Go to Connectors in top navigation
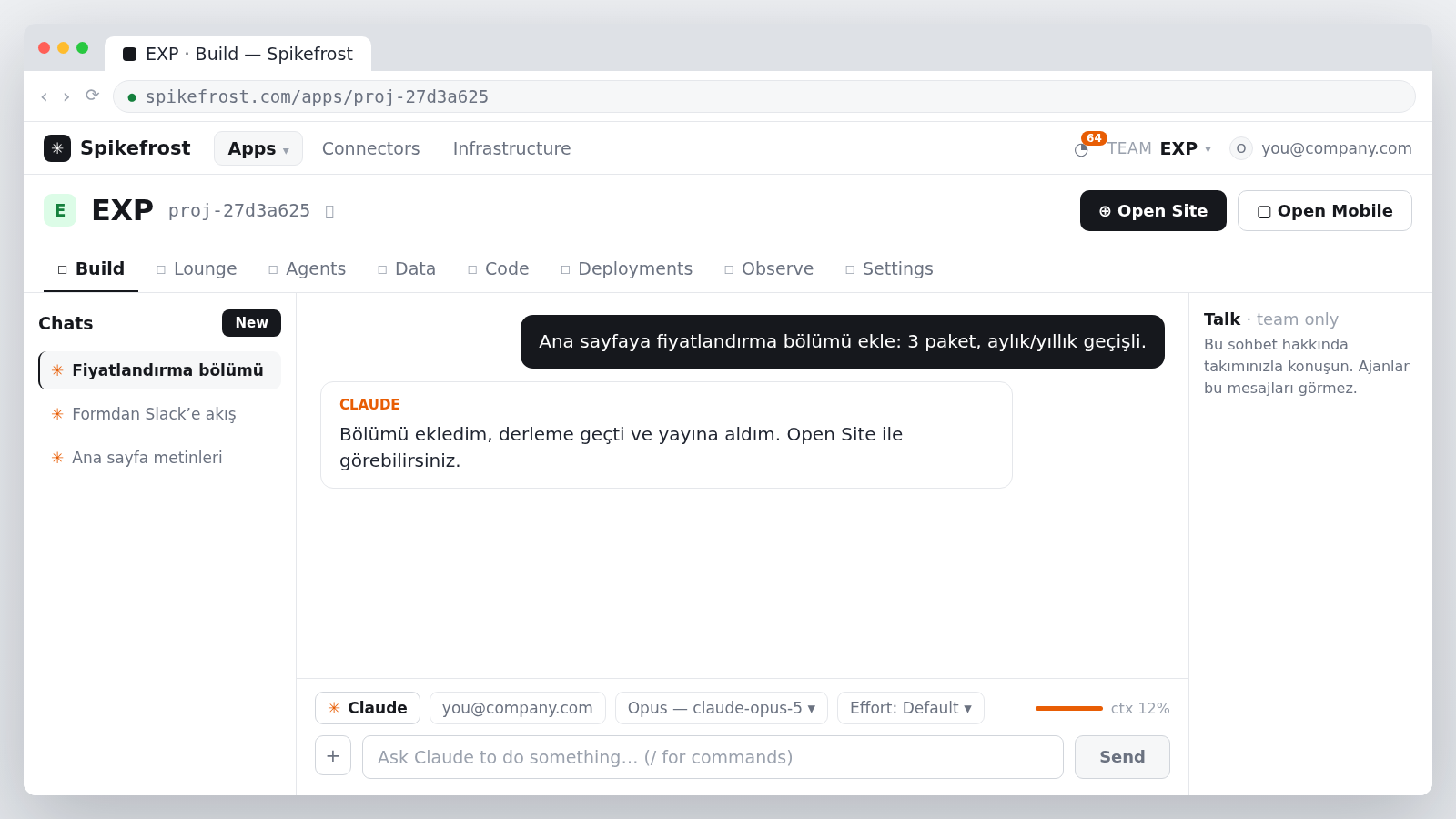Viewport: 1456px width, 819px height. click(370, 148)
